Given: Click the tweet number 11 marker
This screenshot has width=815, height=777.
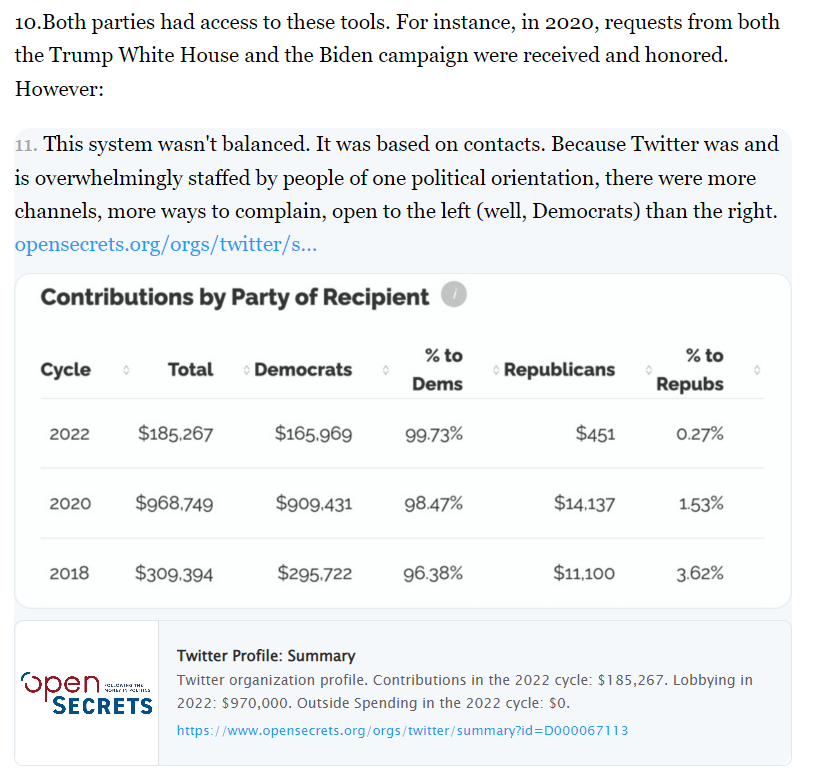Looking at the screenshot, I should (26, 145).
